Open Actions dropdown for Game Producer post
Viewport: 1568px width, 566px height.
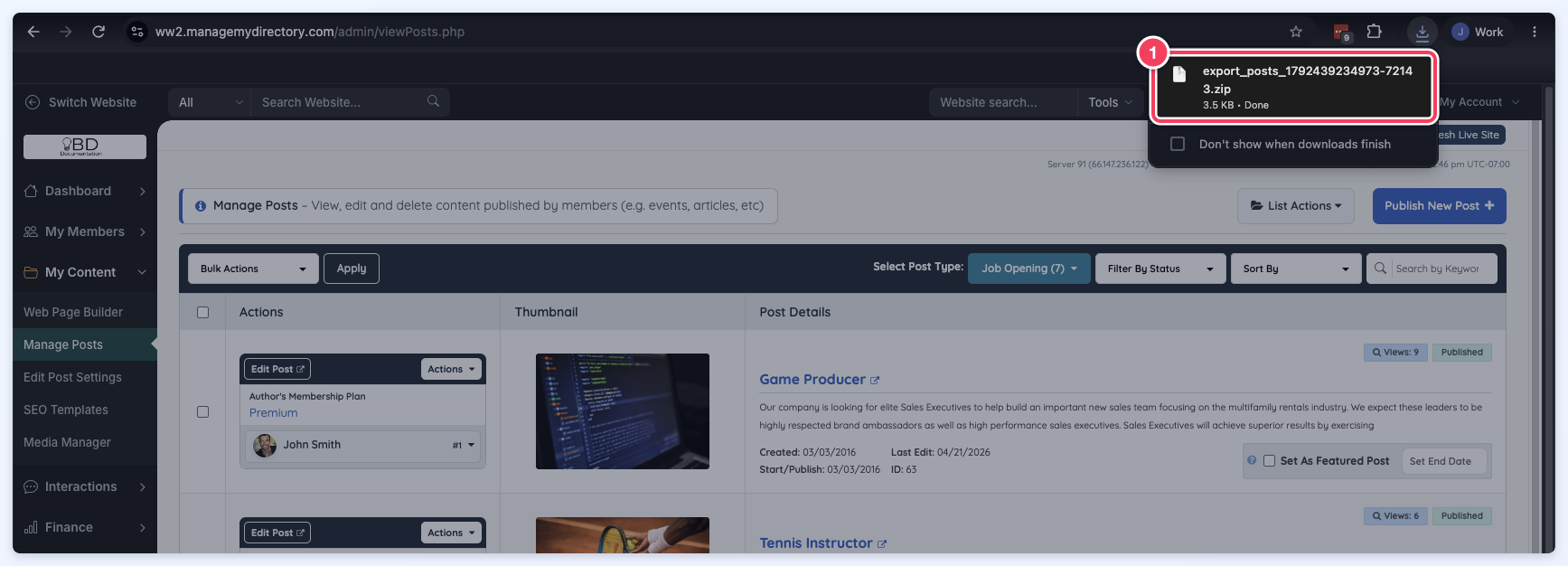[x=451, y=369]
